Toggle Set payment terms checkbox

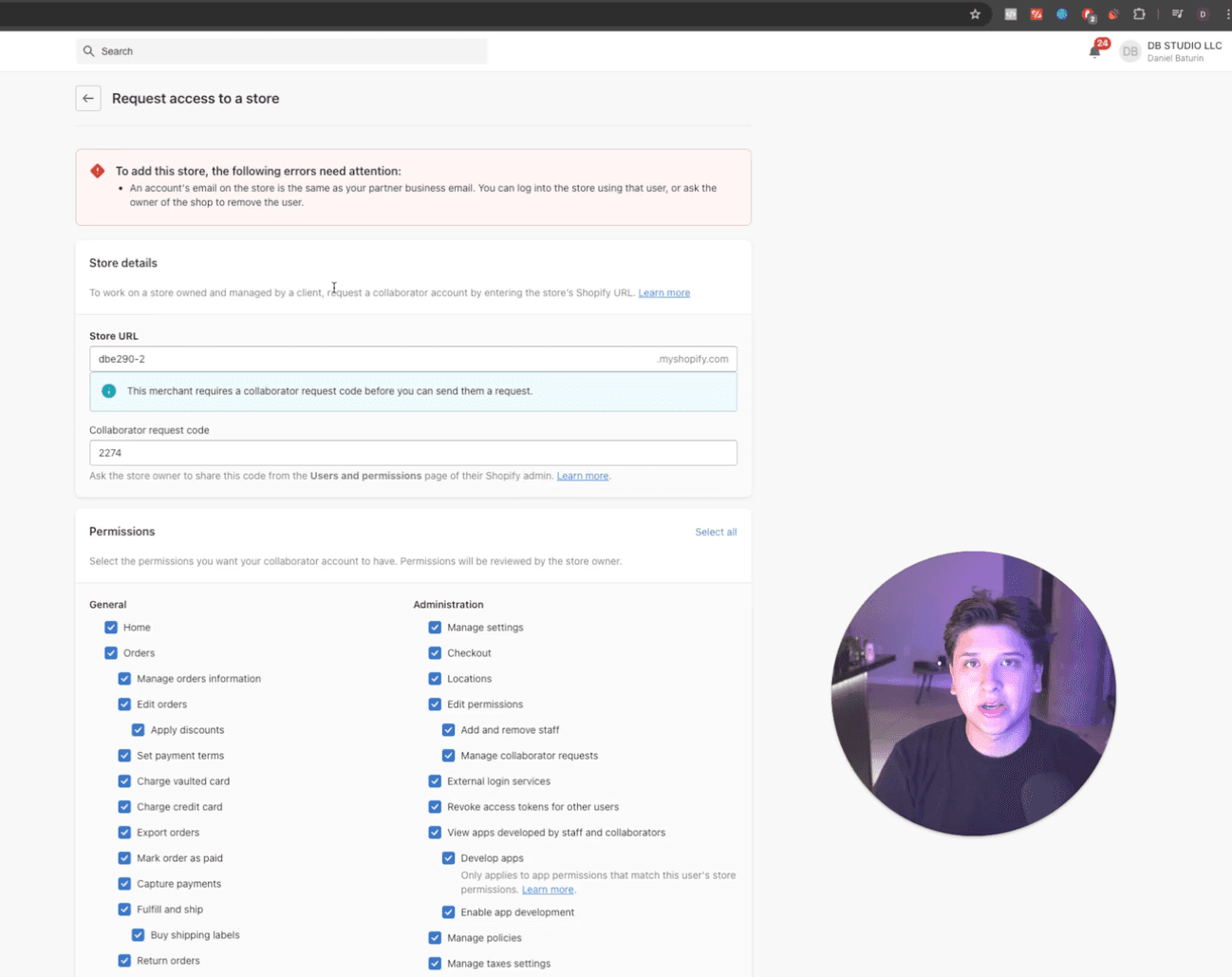pyautogui.click(x=124, y=756)
